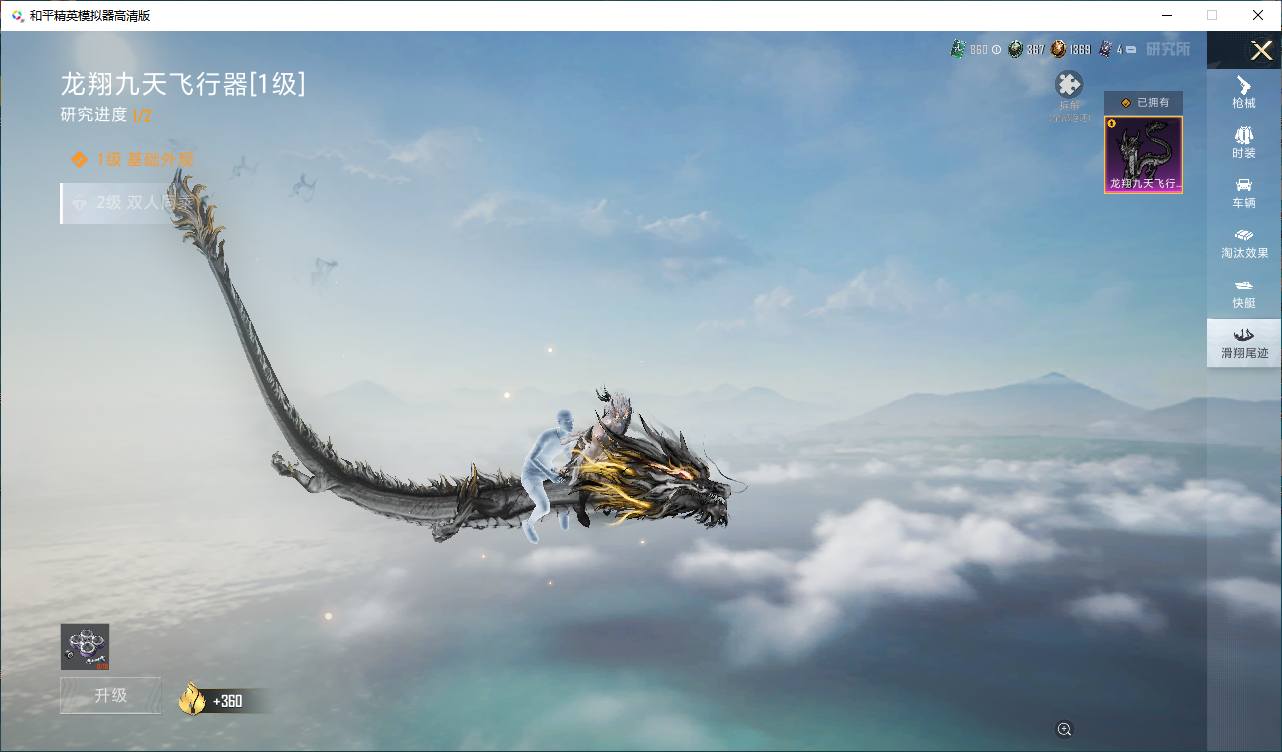1282x752 pixels.
Task: Click the emulator app icon in title bar
Action: pos(18,15)
